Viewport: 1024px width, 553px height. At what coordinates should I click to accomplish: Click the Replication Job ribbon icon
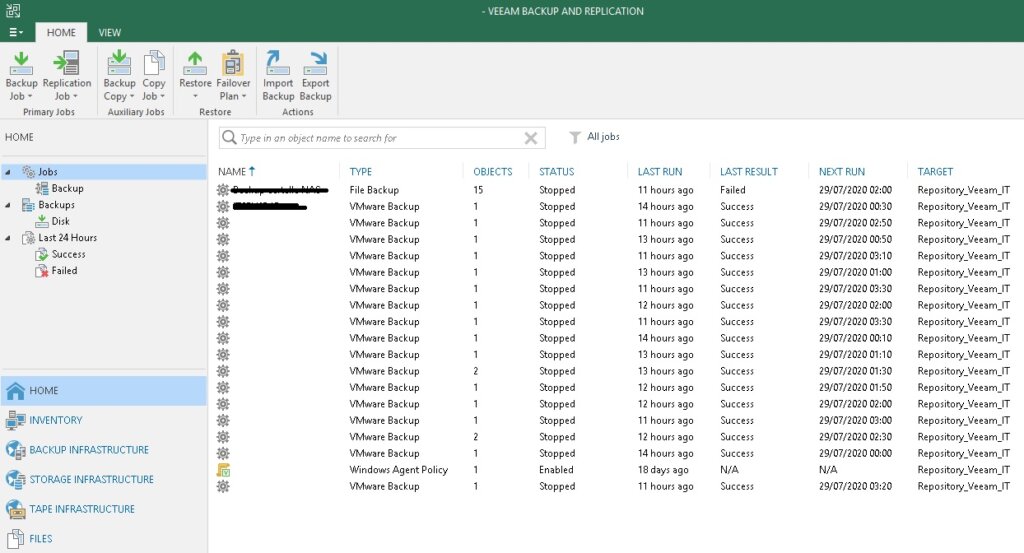(67, 75)
